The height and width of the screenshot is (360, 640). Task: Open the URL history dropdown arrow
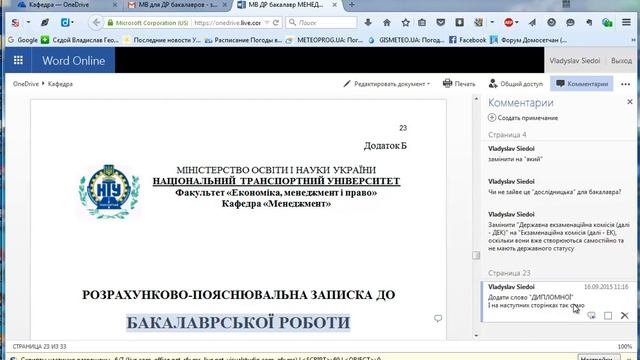267,23
